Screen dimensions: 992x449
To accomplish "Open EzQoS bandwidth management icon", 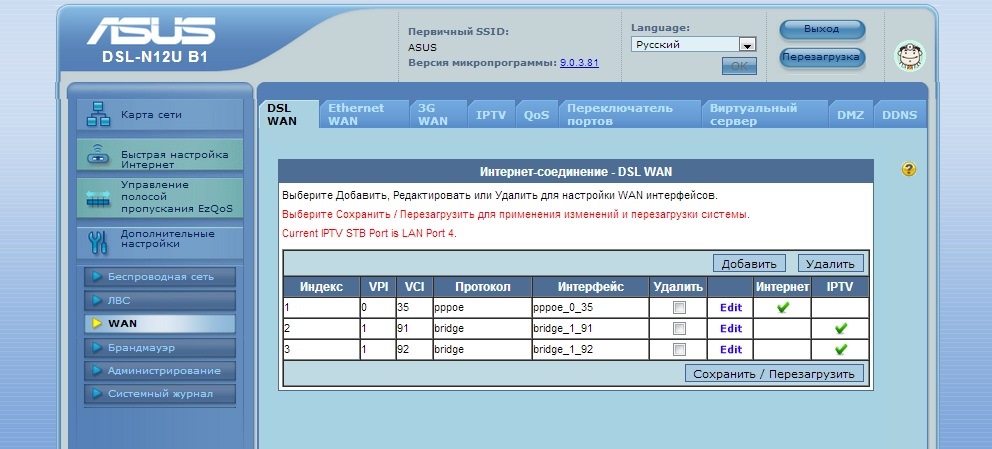I will pos(98,197).
